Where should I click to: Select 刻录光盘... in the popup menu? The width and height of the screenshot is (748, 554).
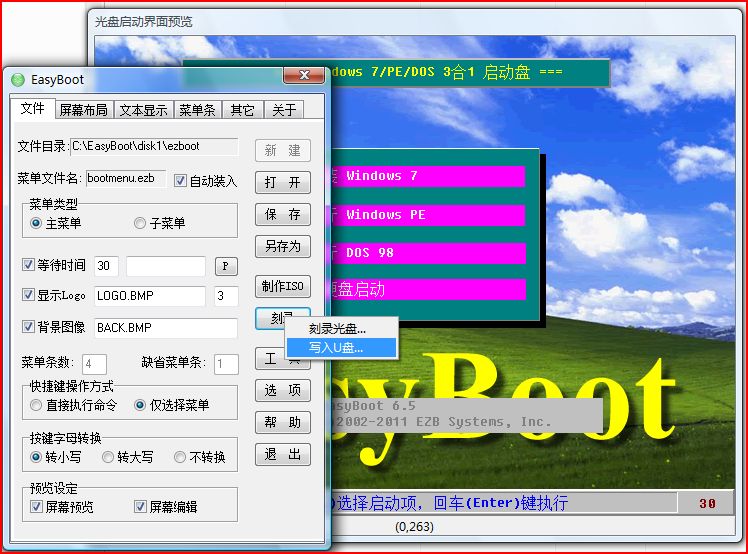point(340,329)
